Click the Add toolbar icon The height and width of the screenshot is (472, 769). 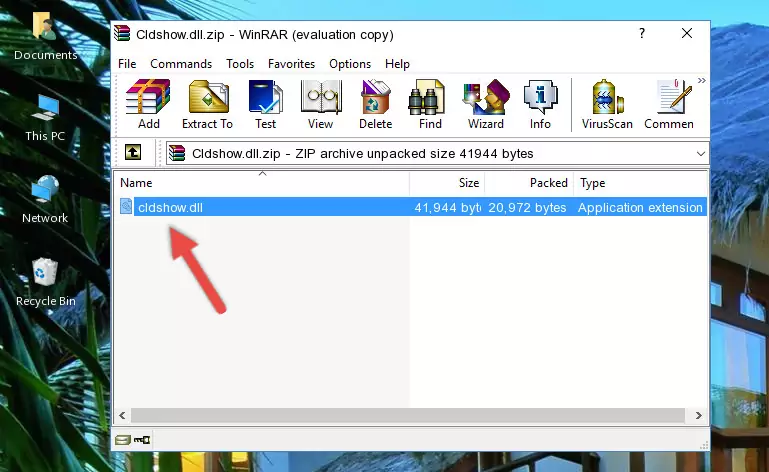148,105
